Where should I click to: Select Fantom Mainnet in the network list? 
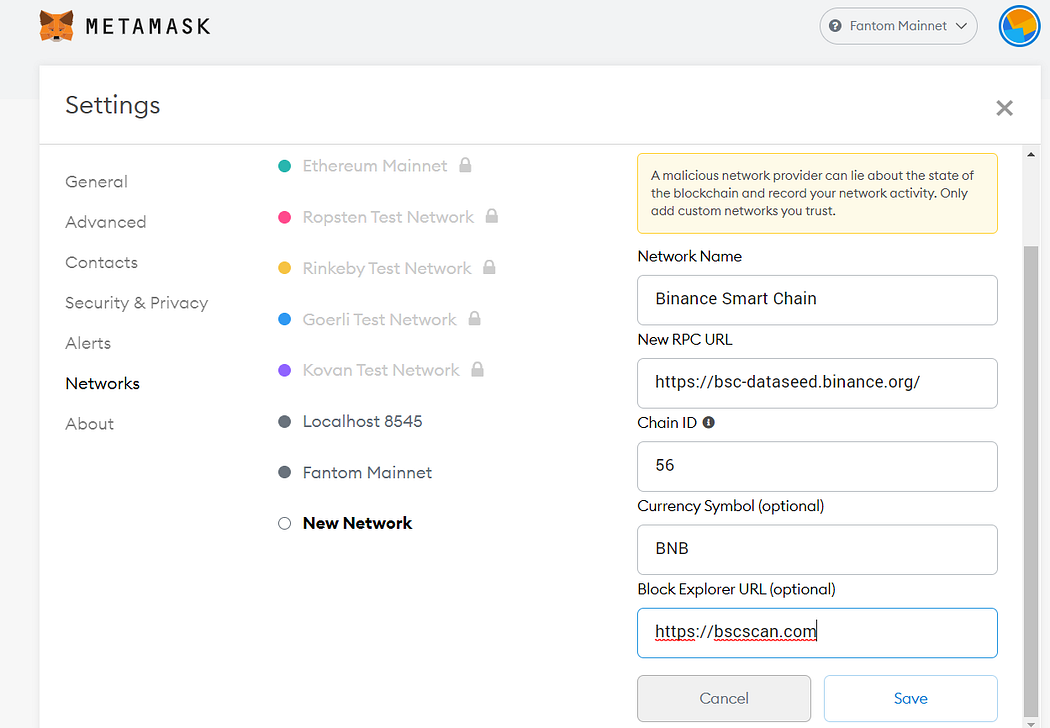(x=367, y=472)
